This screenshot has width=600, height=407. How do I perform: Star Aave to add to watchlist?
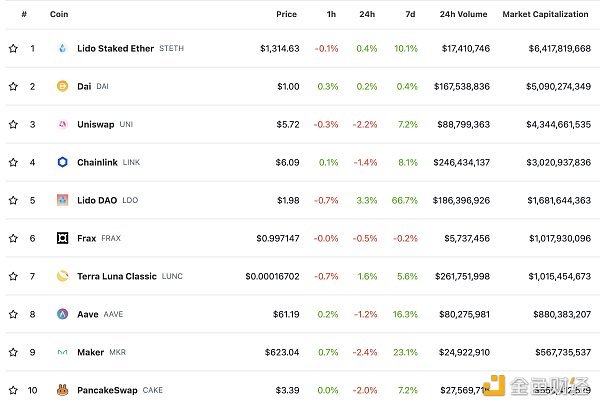click(x=13, y=314)
